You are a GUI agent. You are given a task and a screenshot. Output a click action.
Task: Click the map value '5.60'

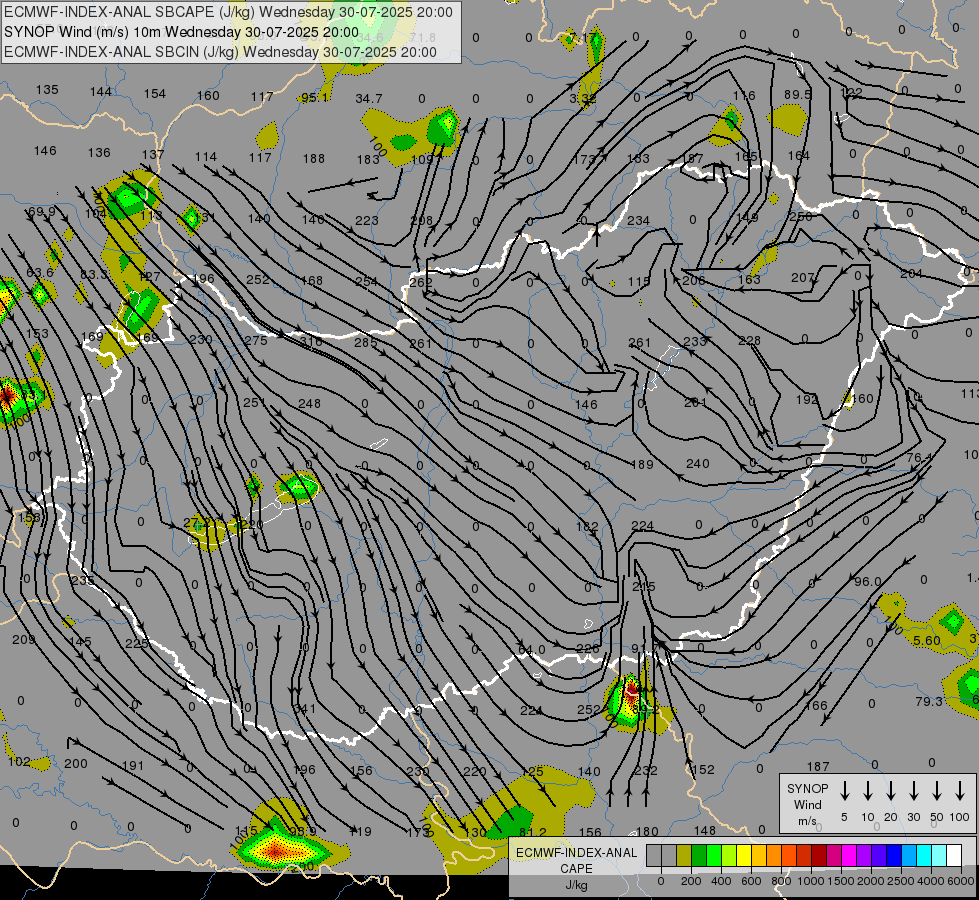[927, 640]
